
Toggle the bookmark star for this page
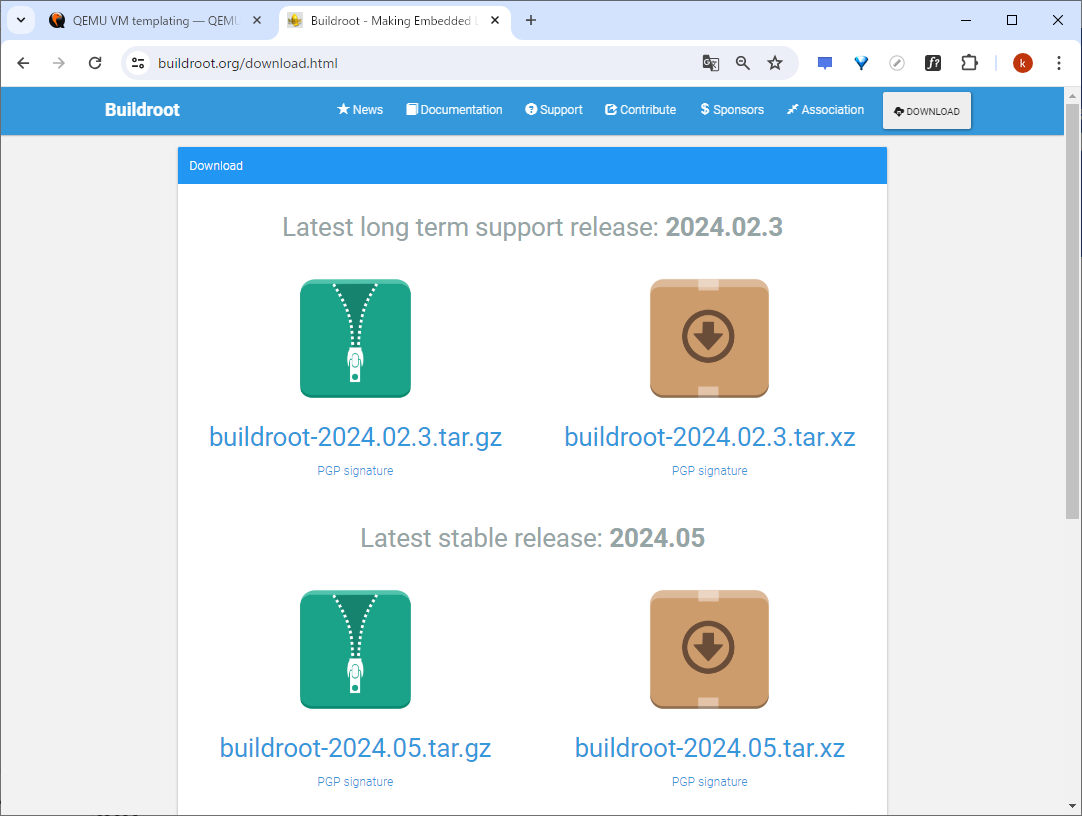tap(775, 62)
